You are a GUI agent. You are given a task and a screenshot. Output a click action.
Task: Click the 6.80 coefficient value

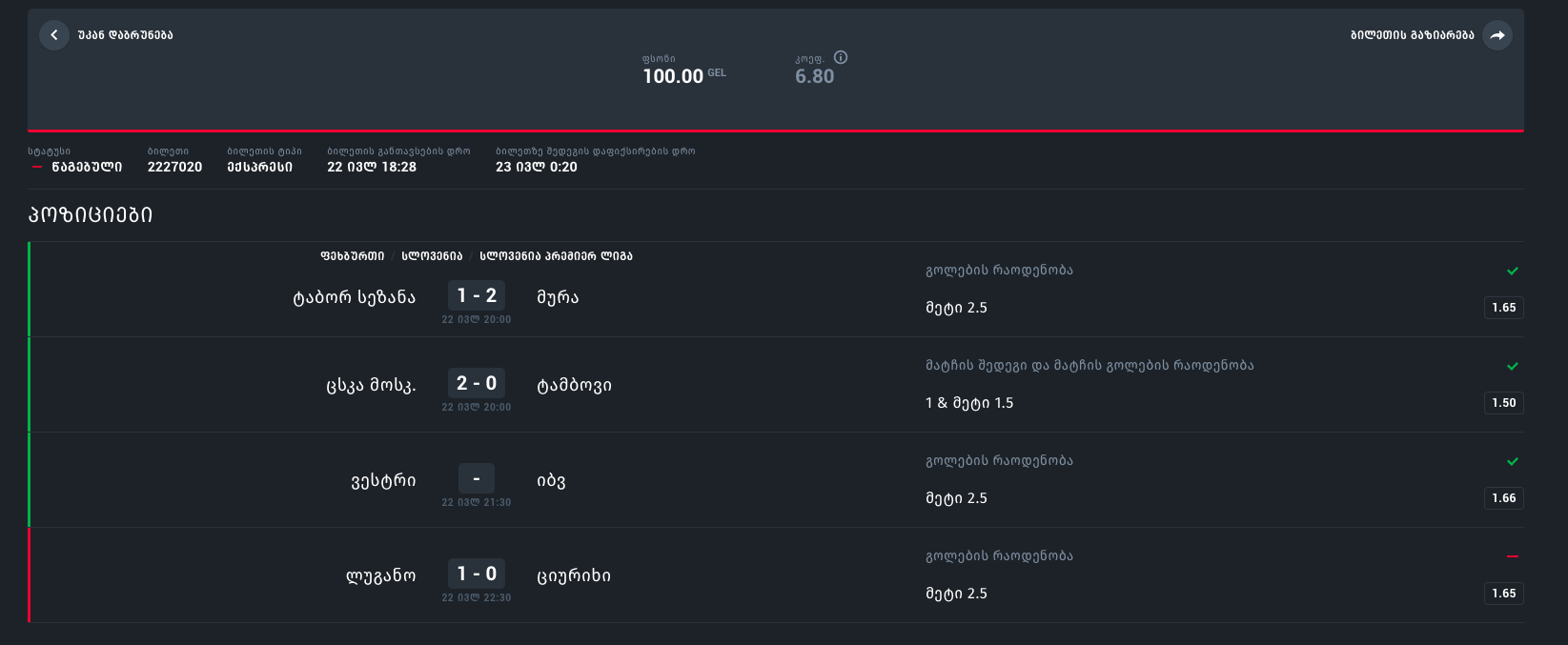click(814, 76)
